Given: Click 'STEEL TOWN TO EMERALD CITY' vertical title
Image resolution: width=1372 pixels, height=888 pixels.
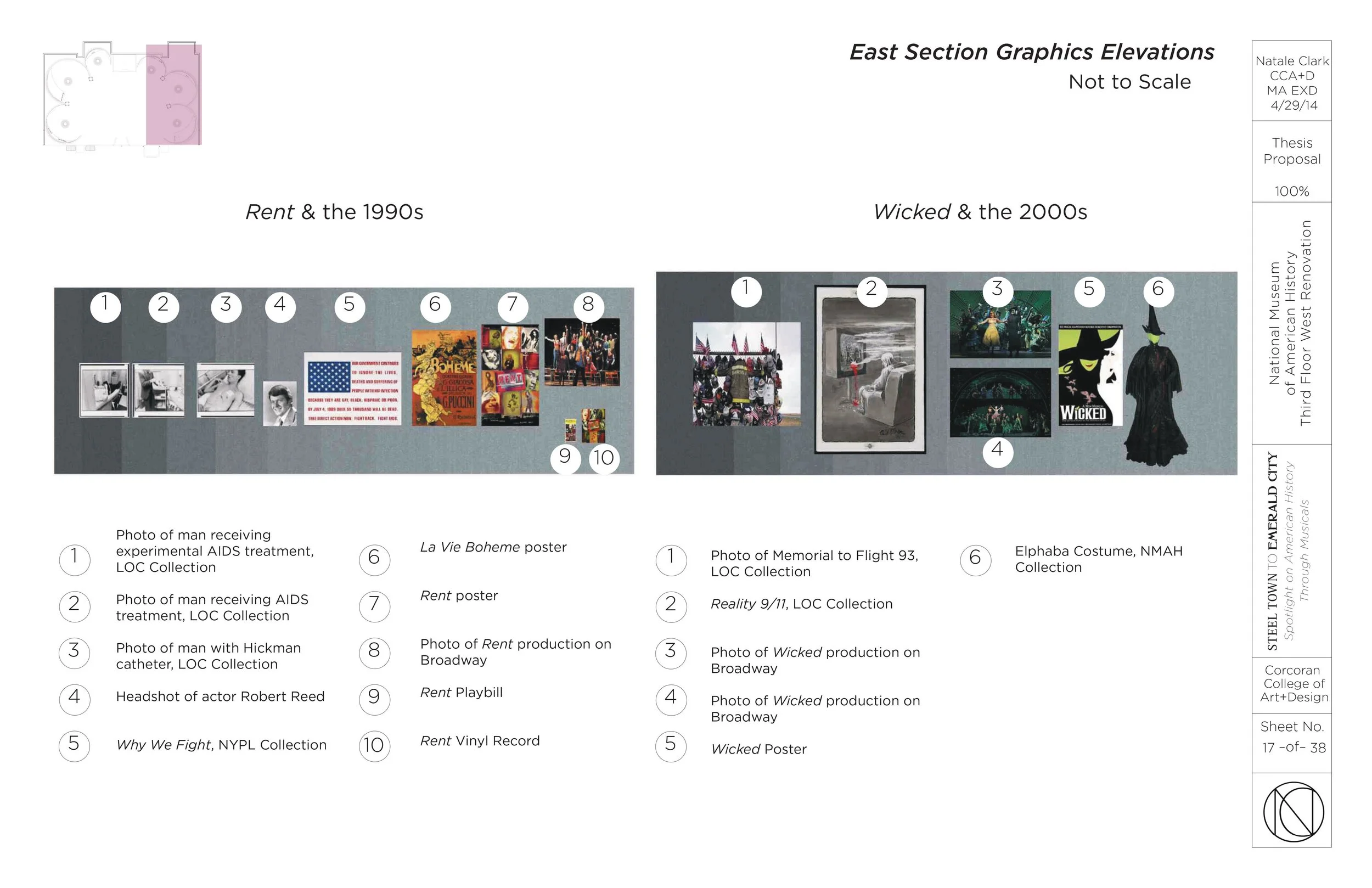Looking at the screenshot, I should click(1272, 552).
